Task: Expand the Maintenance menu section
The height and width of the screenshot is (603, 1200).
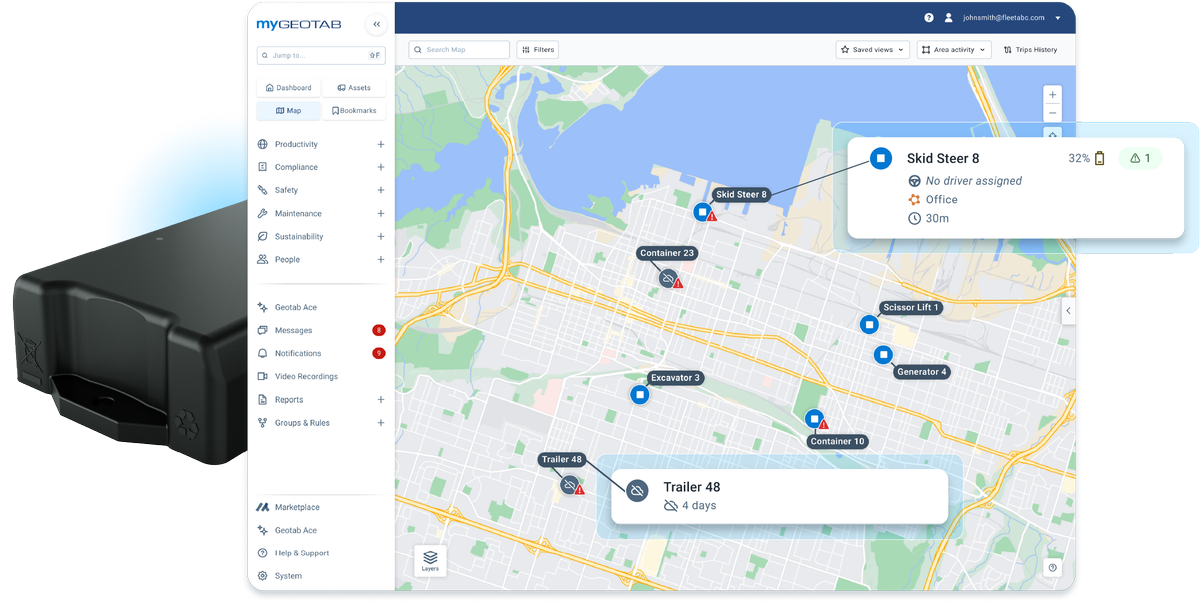Action: point(381,213)
